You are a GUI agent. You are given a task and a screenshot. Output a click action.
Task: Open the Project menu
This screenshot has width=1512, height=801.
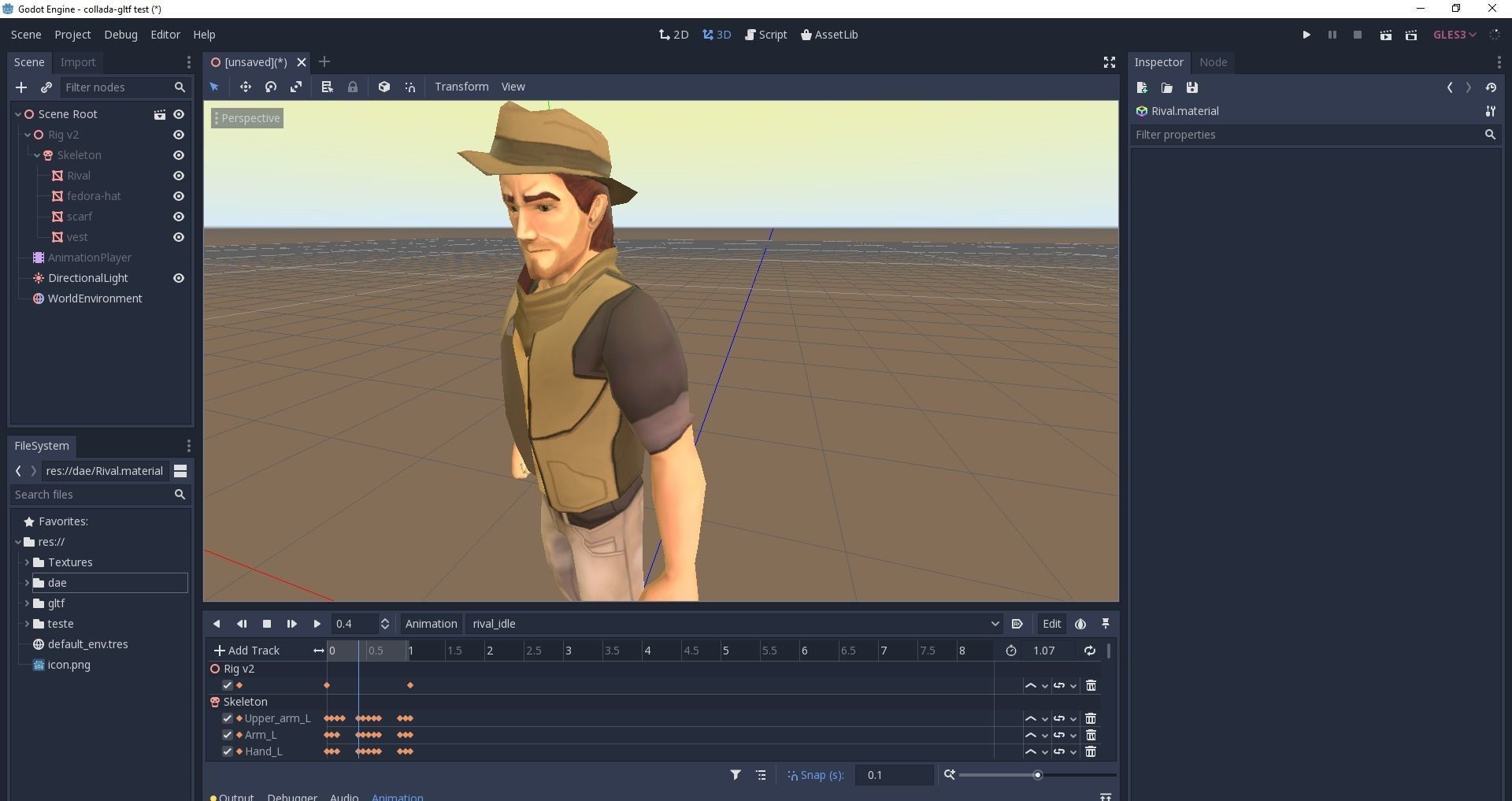[x=72, y=35]
